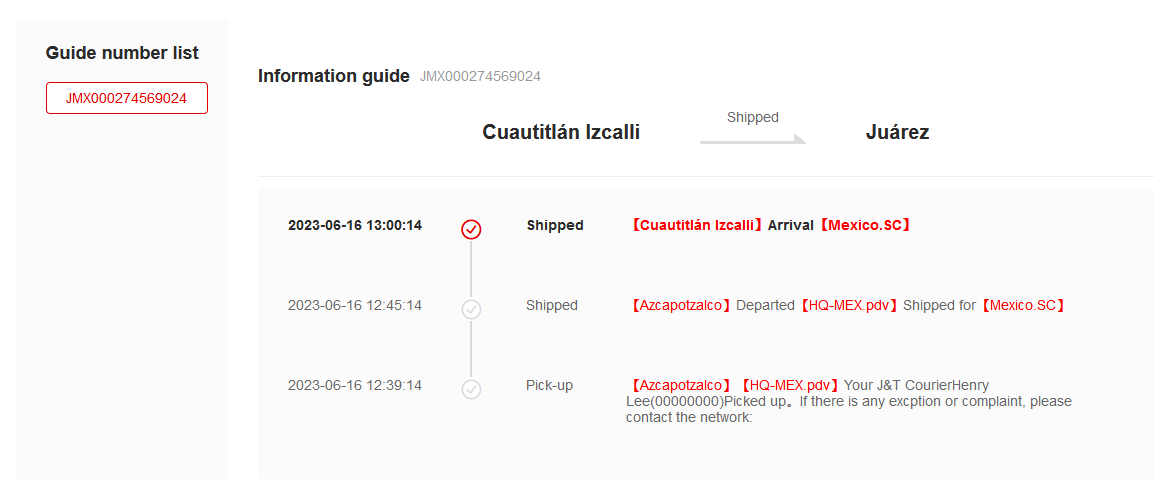Click the gray checkmark beside the Pick-up event
This screenshot has height=479, width=1176.
click(471, 389)
